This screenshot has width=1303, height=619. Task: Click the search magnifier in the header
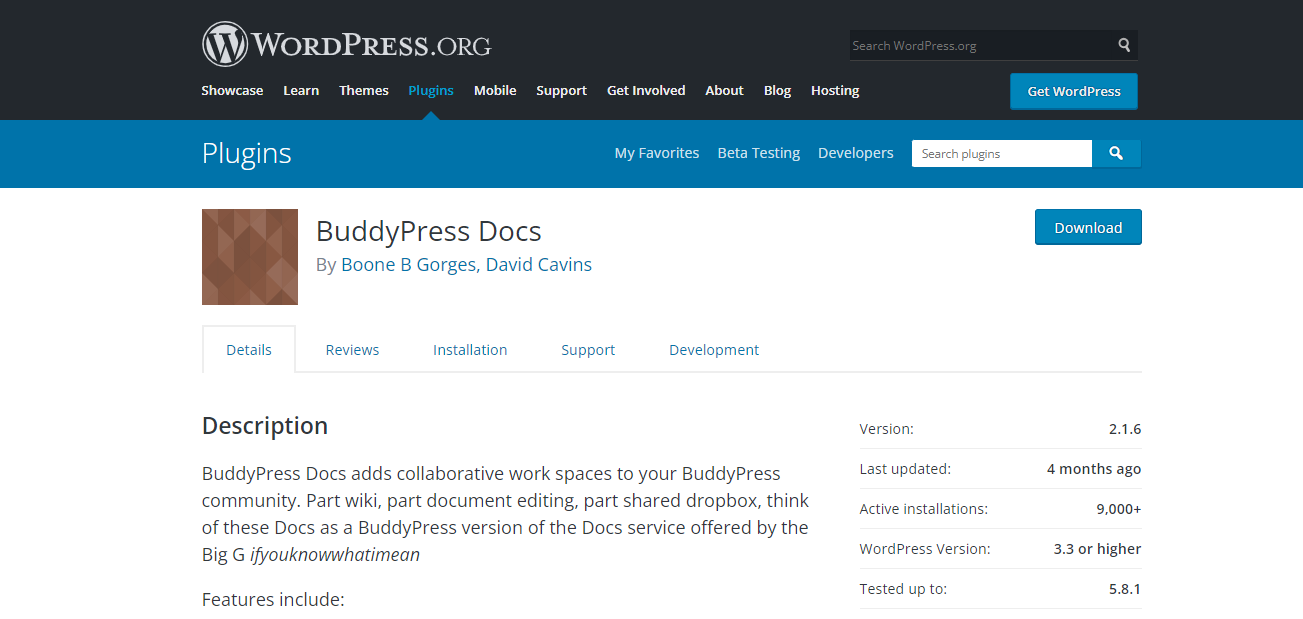pos(1123,44)
